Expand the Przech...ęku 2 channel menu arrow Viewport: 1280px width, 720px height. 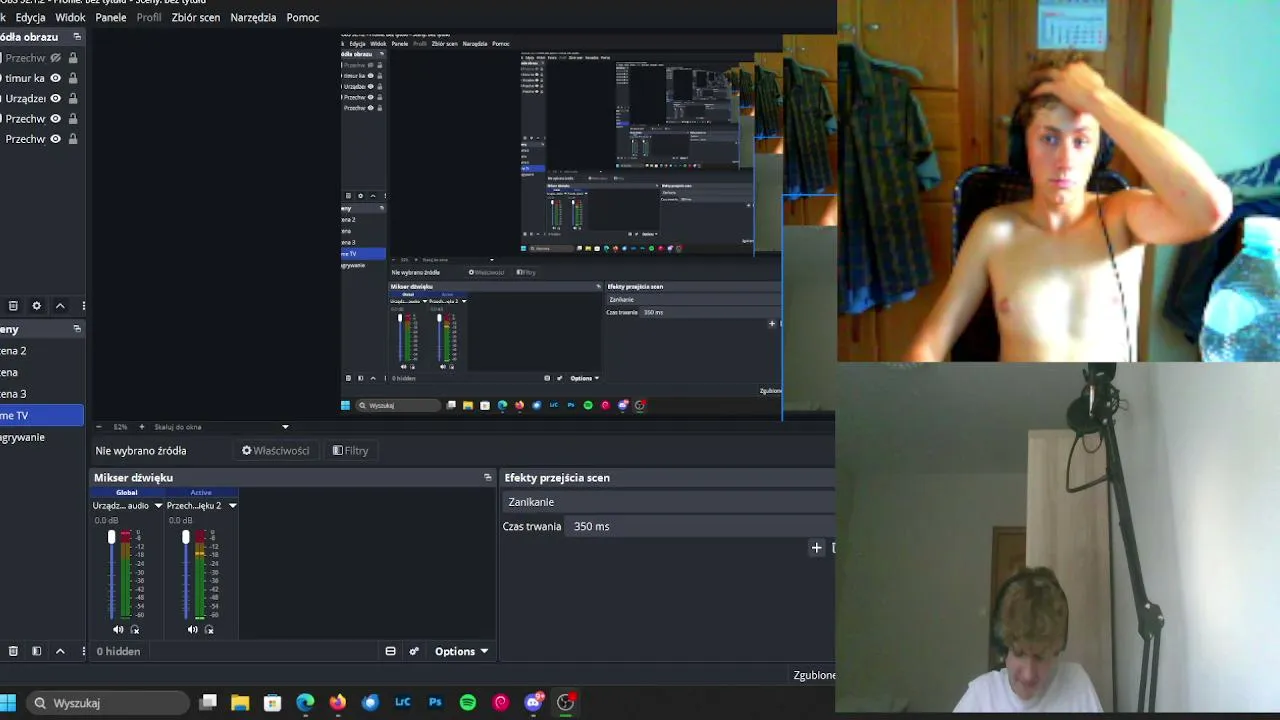(232, 506)
